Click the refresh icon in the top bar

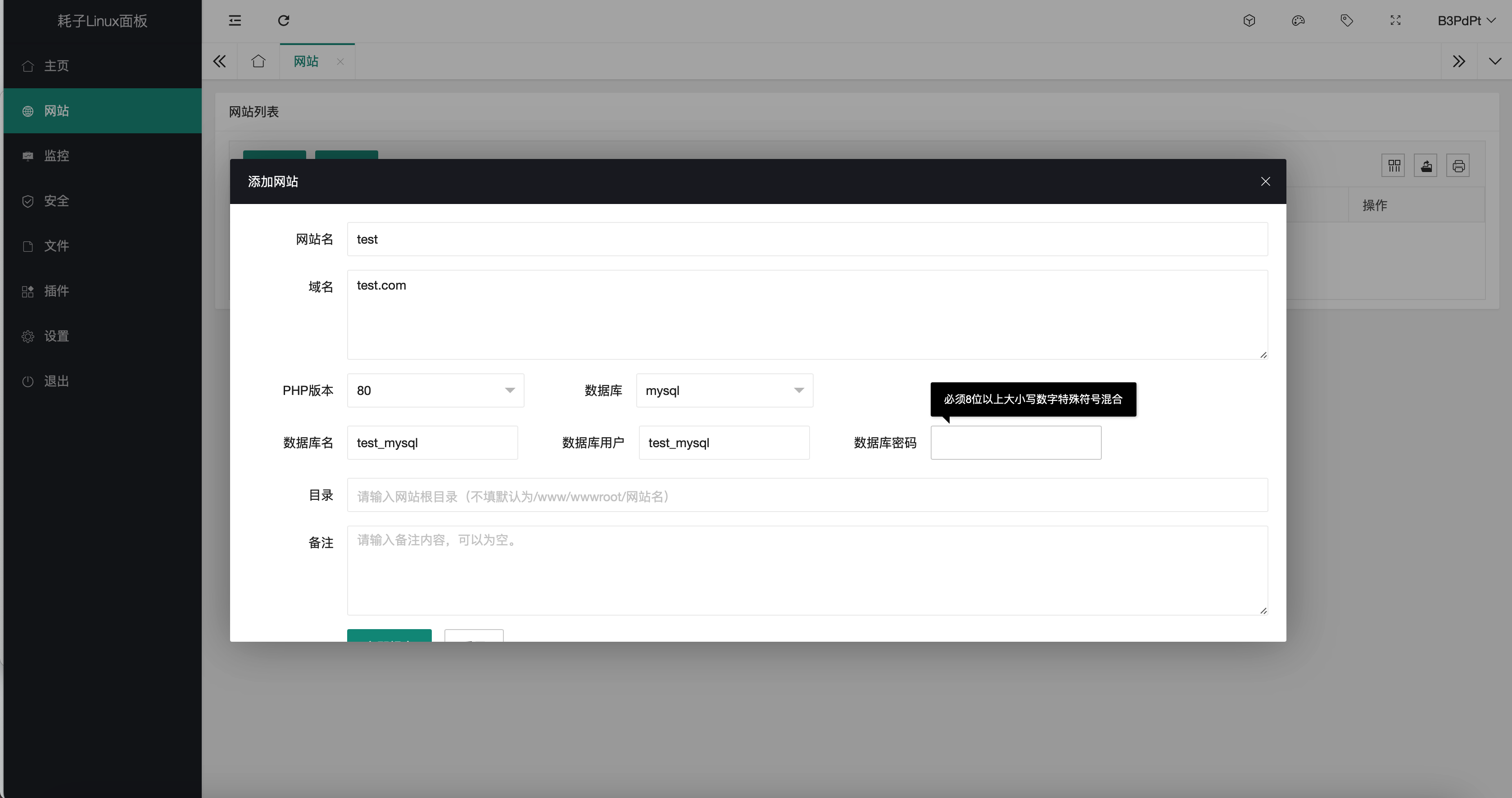284,21
